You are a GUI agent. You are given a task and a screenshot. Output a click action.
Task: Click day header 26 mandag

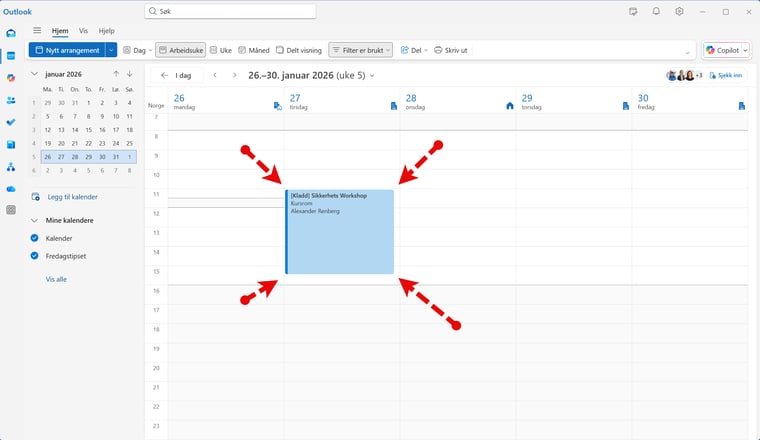[184, 102]
